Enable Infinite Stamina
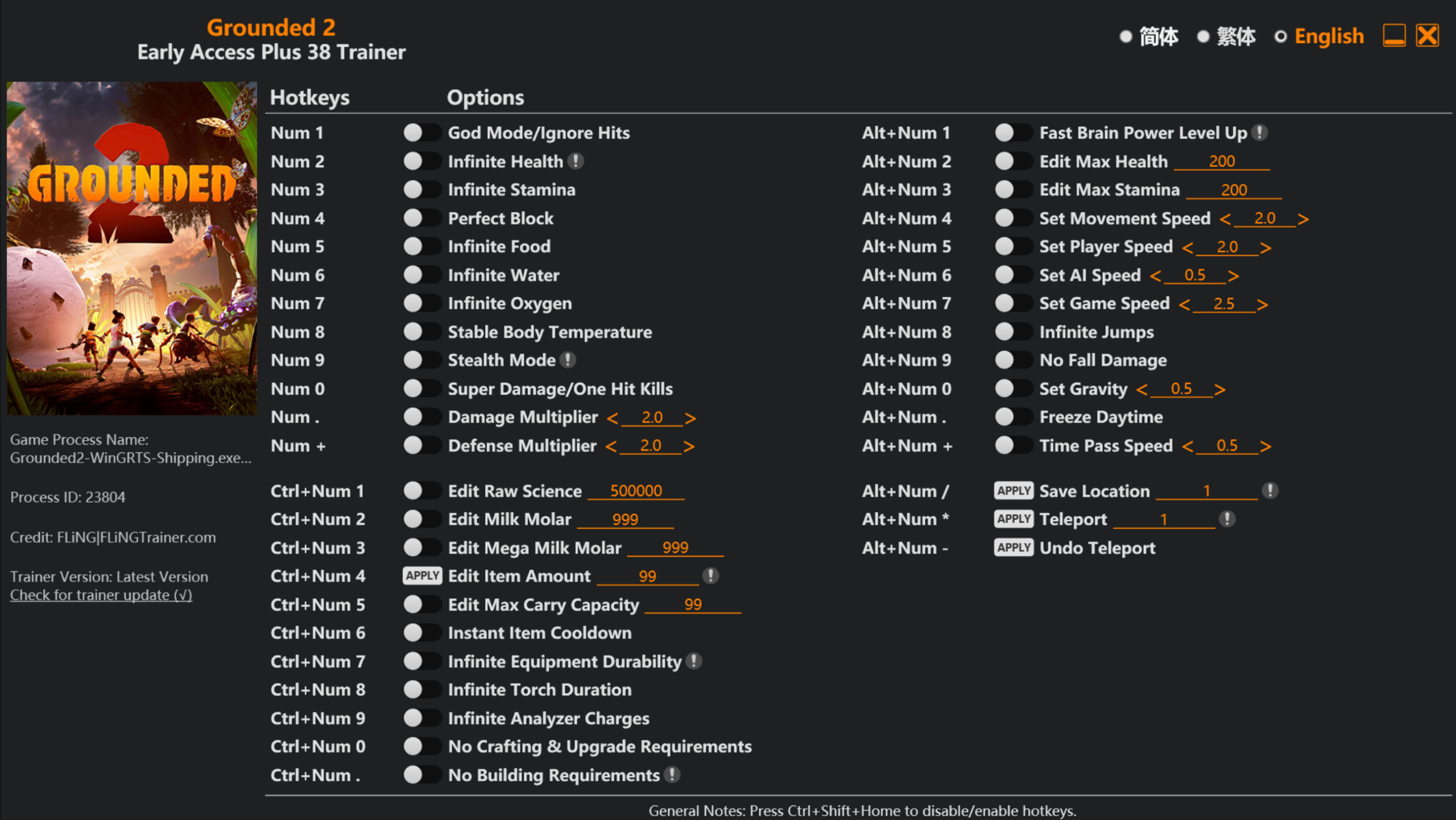The height and width of the screenshot is (820, 1456). click(422, 189)
